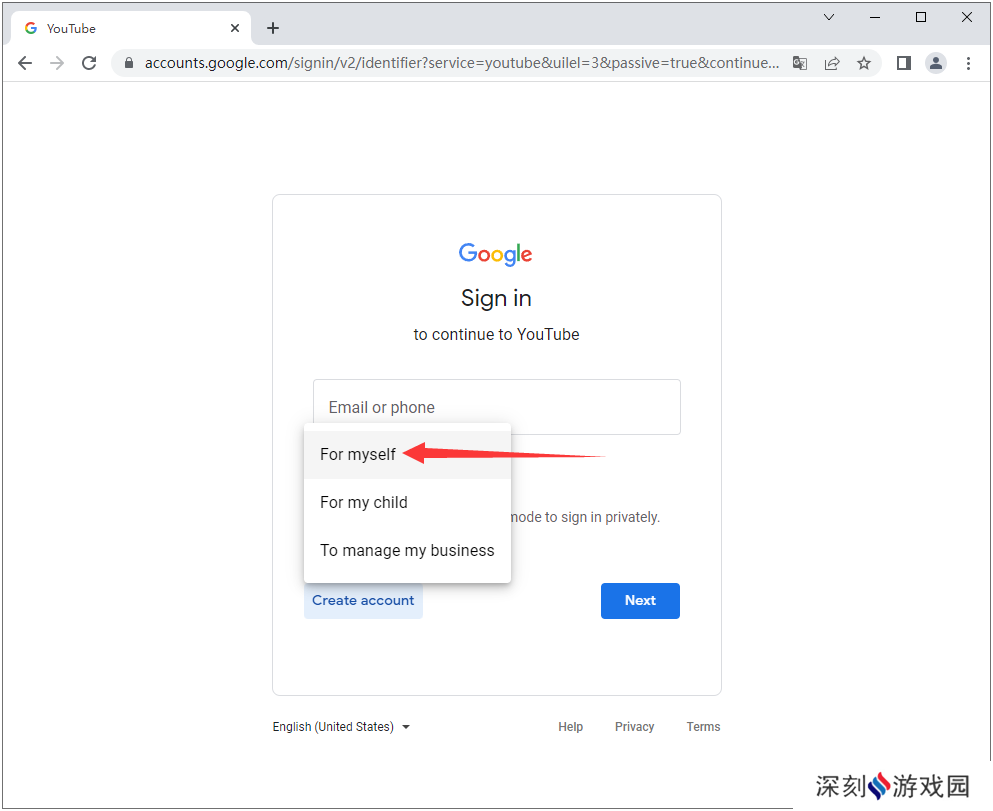Bookmark this page with the star icon
Viewport: 993px width, 811px height.
[x=864, y=63]
